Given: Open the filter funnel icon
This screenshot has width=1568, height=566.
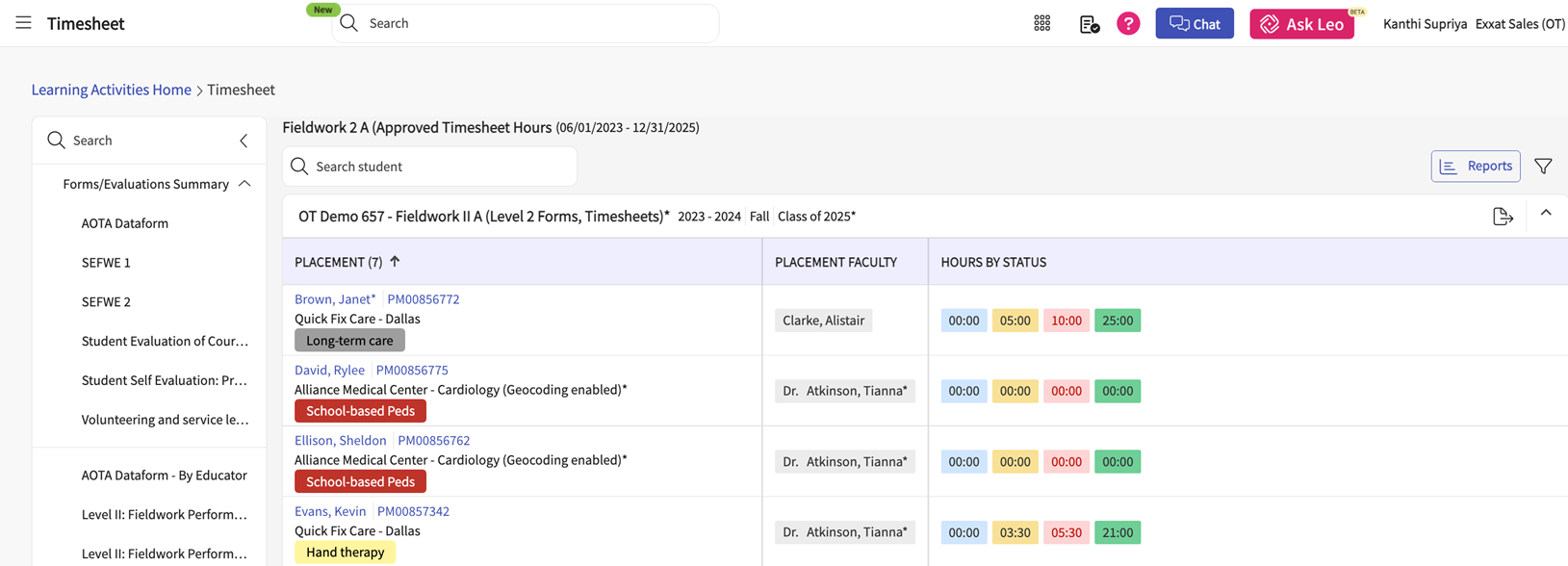Looking at the screenshot, I should [1543, 167].
